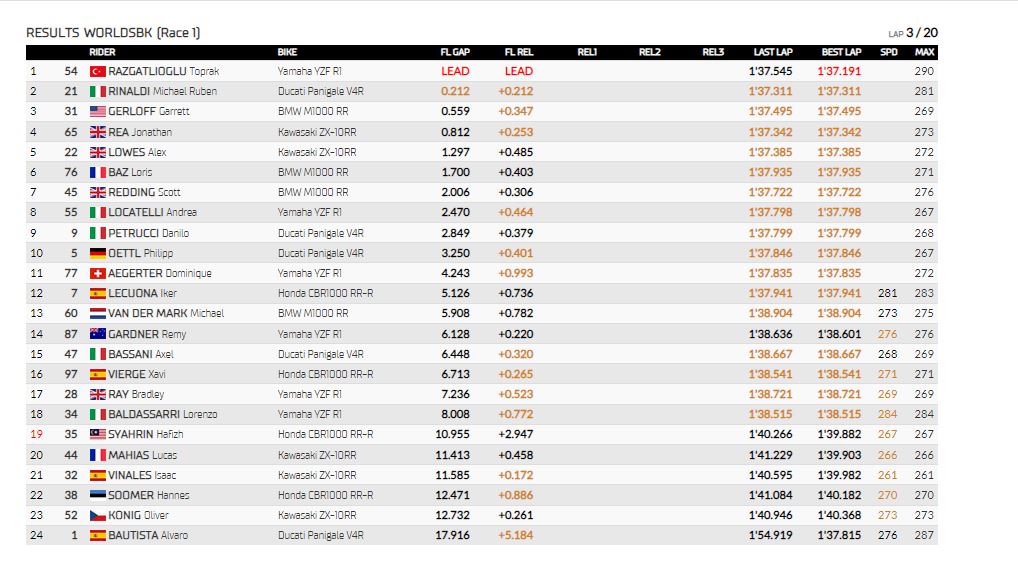Click the Czech flag beside KONIG
Screen dimensions: 1018x562
point(97,515)
